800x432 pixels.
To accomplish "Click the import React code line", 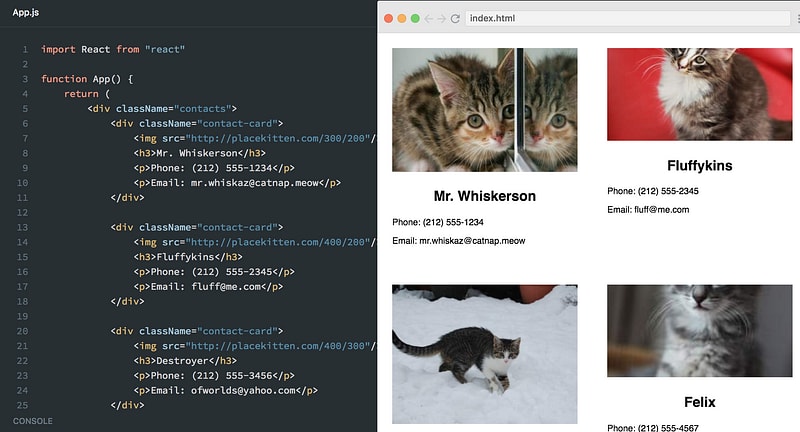I will (113, 49).
